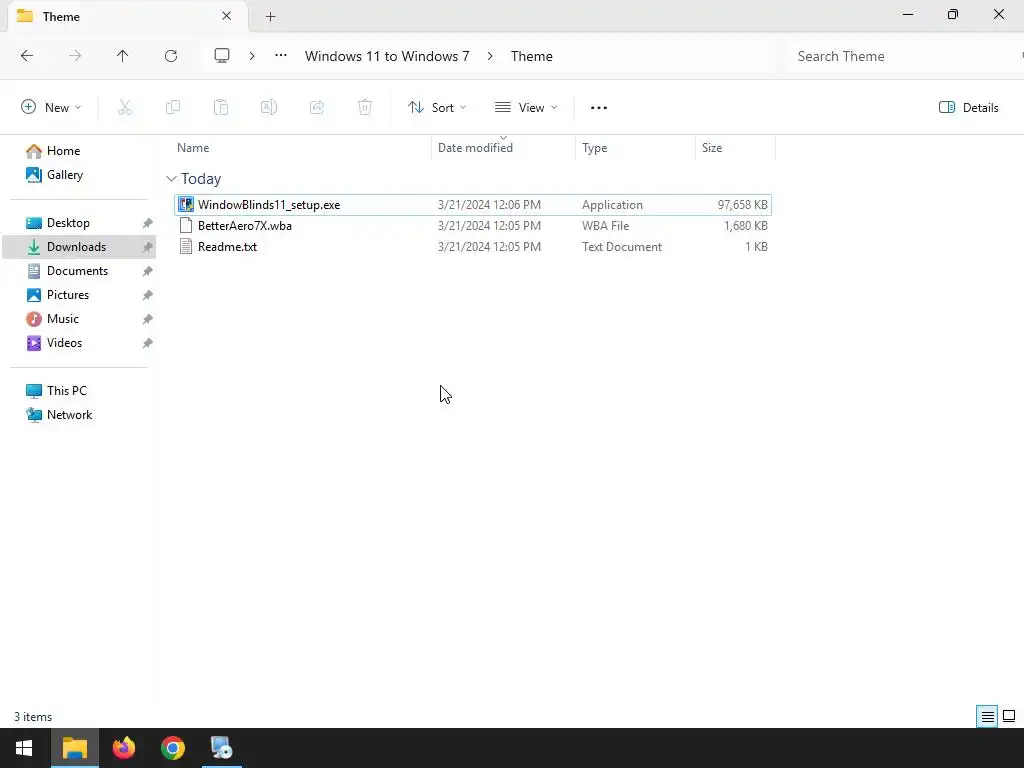Image resolution: width=1024 pixels, height=768 pixels.
Task: Navigate to Windows 11 to Windows 7 breadcrumb
Action: coord(387,56)
